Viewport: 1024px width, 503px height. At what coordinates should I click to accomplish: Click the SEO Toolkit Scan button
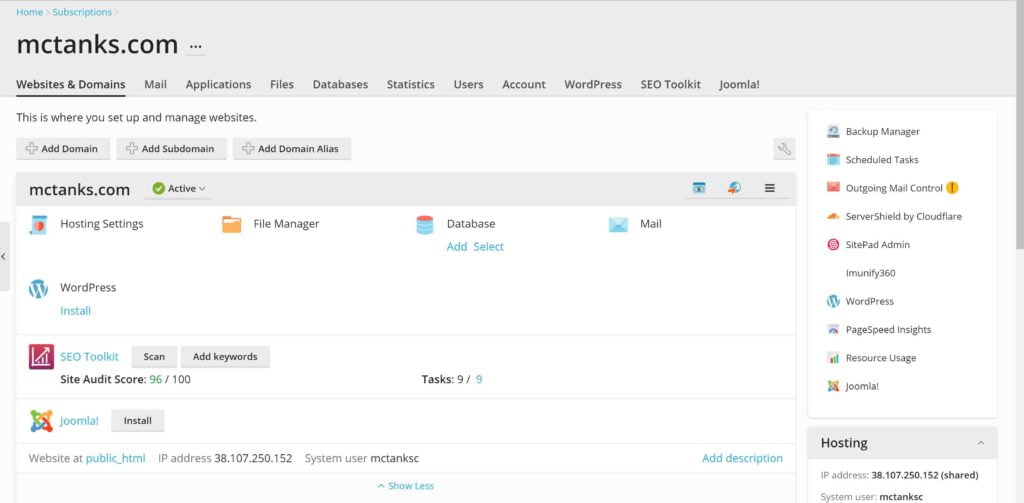[154, 357]
